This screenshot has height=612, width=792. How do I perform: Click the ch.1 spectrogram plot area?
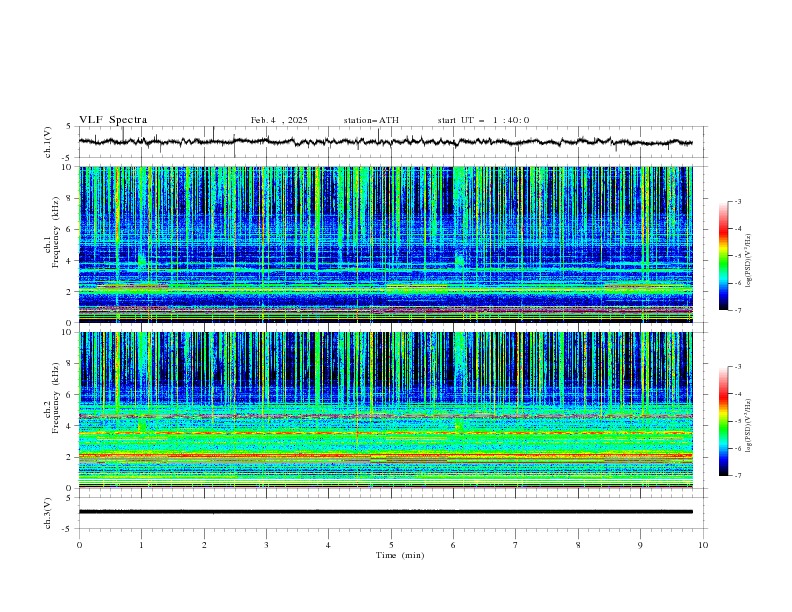(x=386, y=244)
